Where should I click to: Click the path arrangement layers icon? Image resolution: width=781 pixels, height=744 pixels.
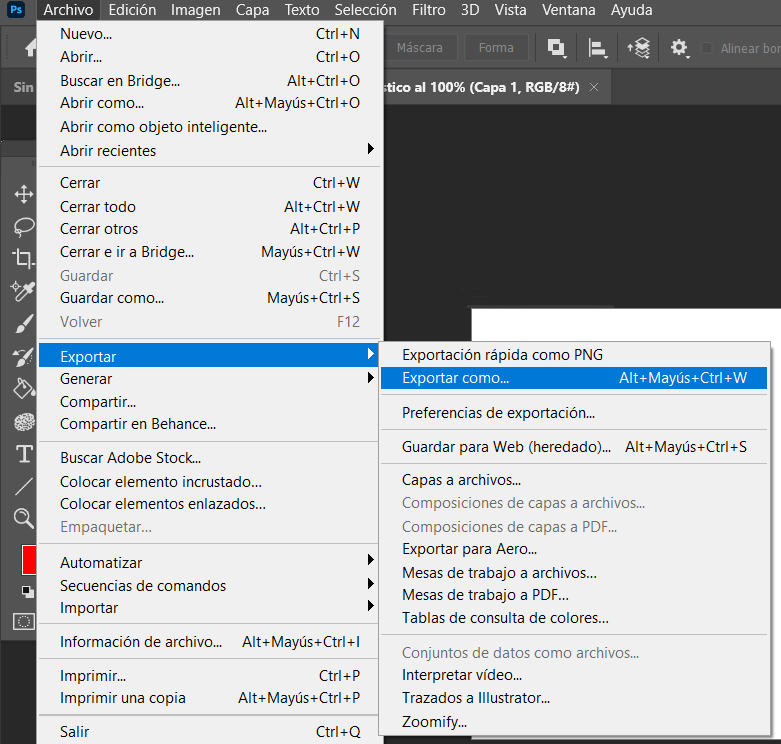tap(638, 48)
